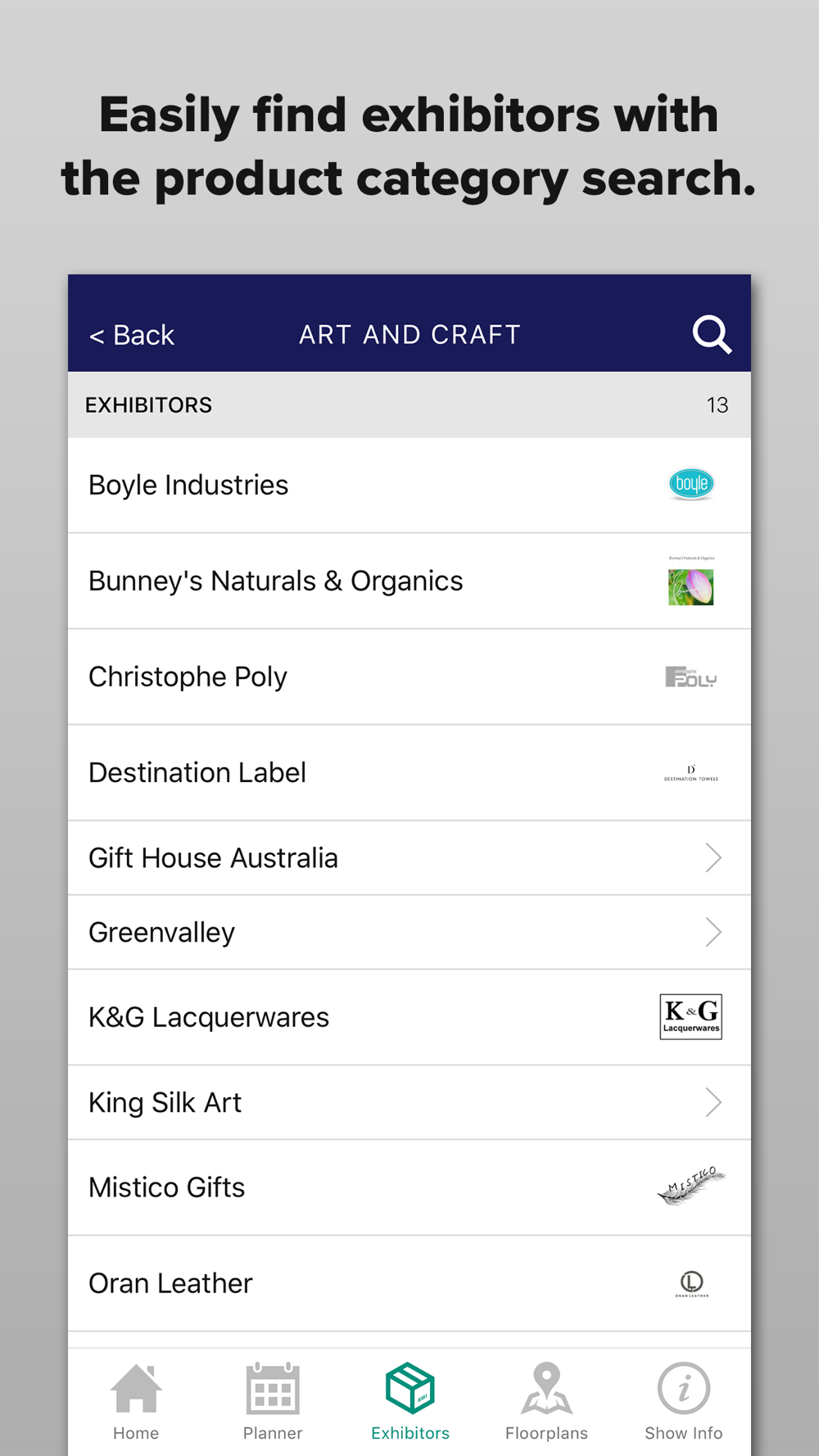Select the Exhibitors box icon

pyautogui.click(x=409, y=1389)
